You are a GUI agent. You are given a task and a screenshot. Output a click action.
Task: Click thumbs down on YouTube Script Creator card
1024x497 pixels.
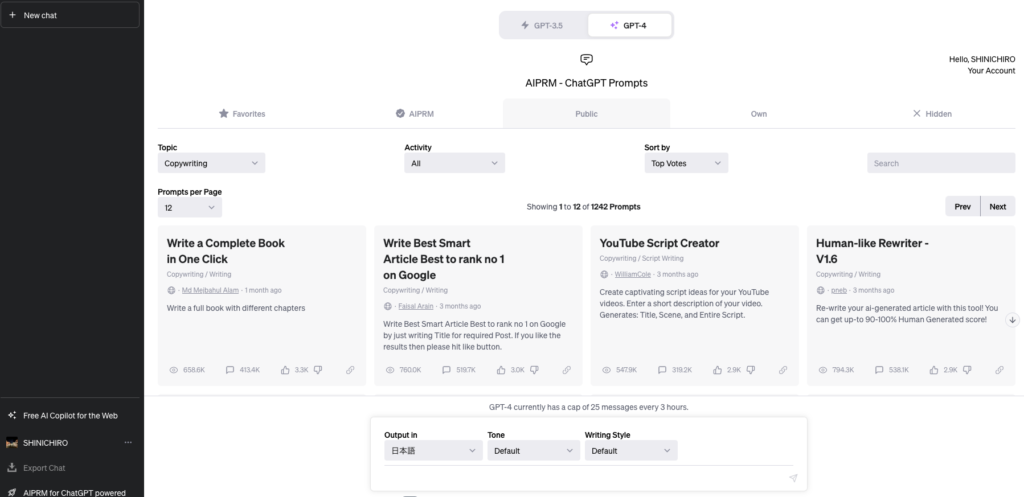750,370
